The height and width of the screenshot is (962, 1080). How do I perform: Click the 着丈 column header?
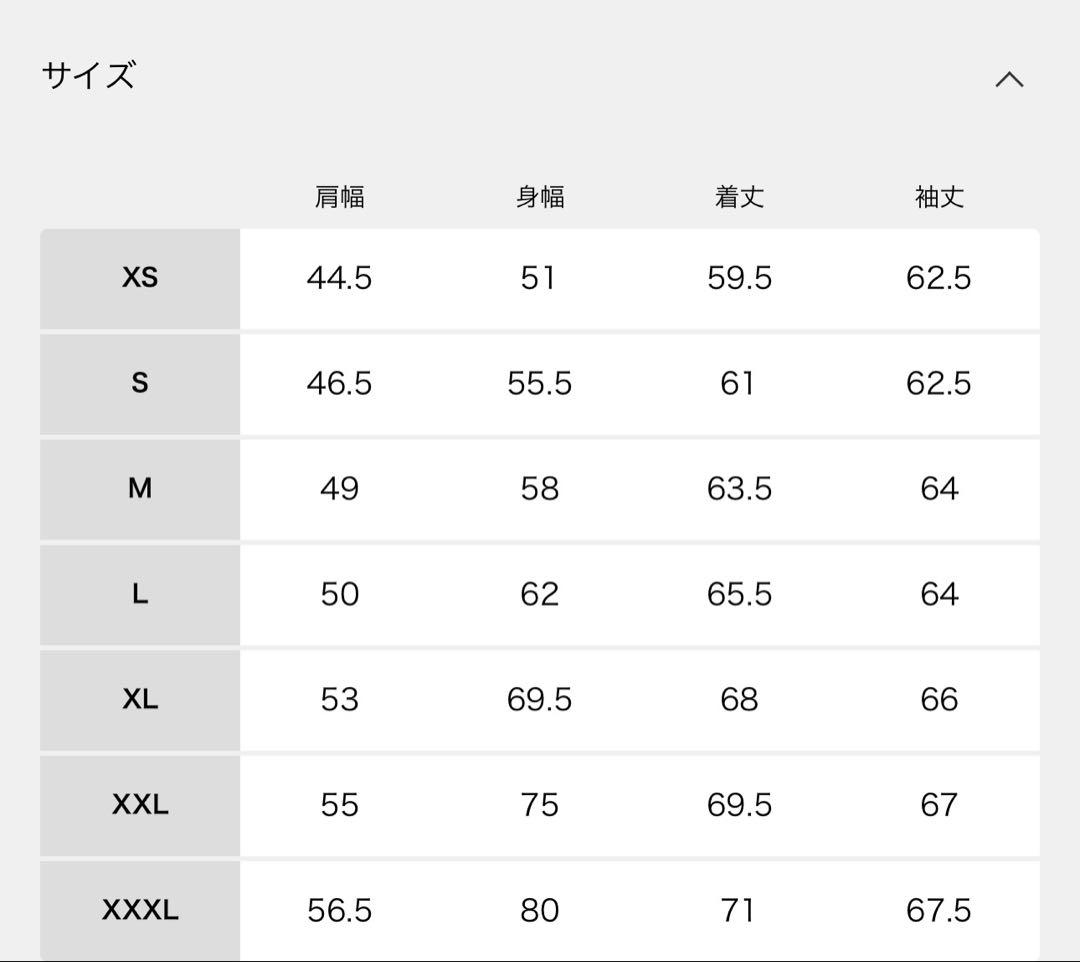pyautogui.click(x=740, y=197)
